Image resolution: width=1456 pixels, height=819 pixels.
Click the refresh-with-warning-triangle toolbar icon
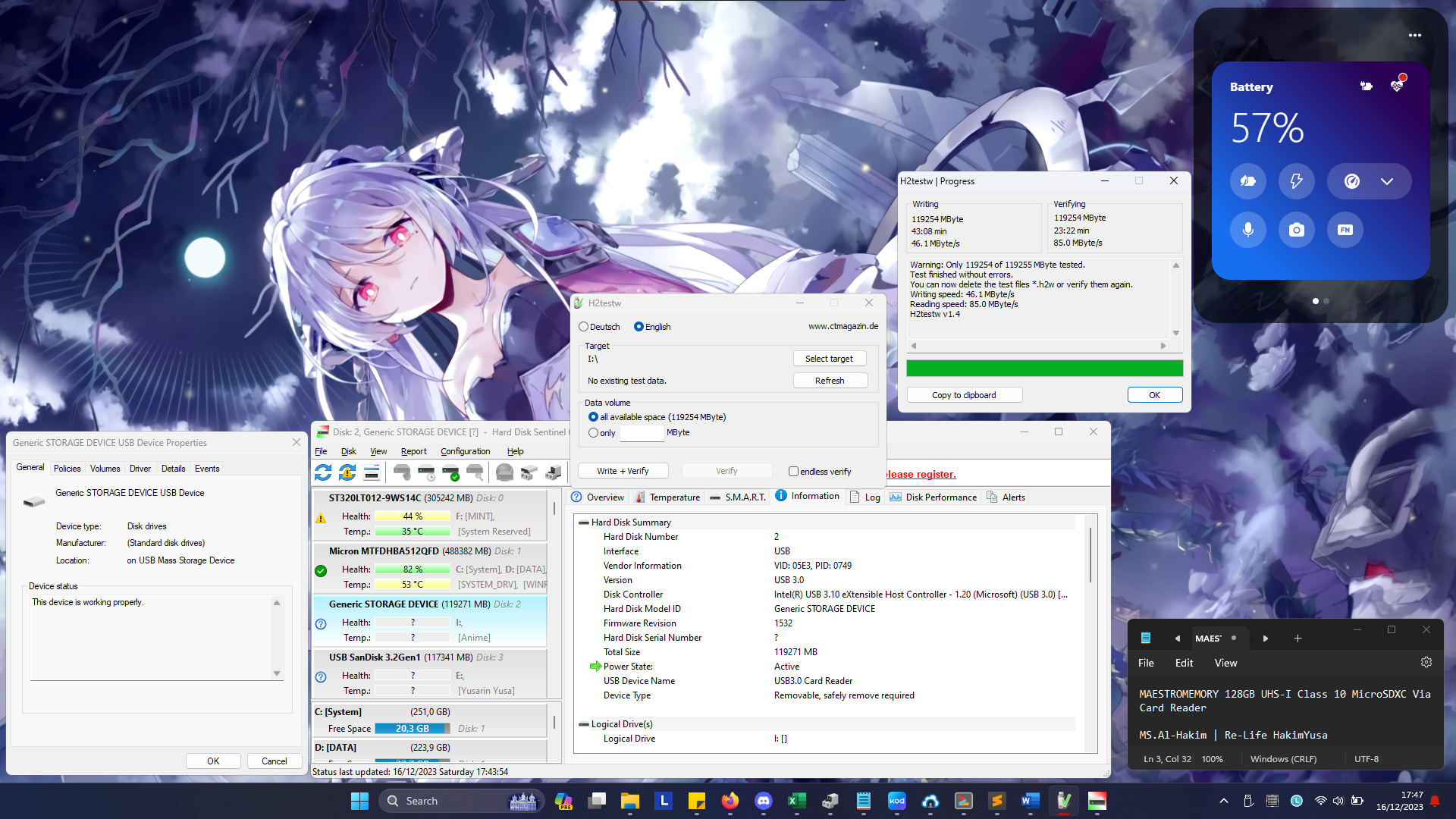click(347, 472)
